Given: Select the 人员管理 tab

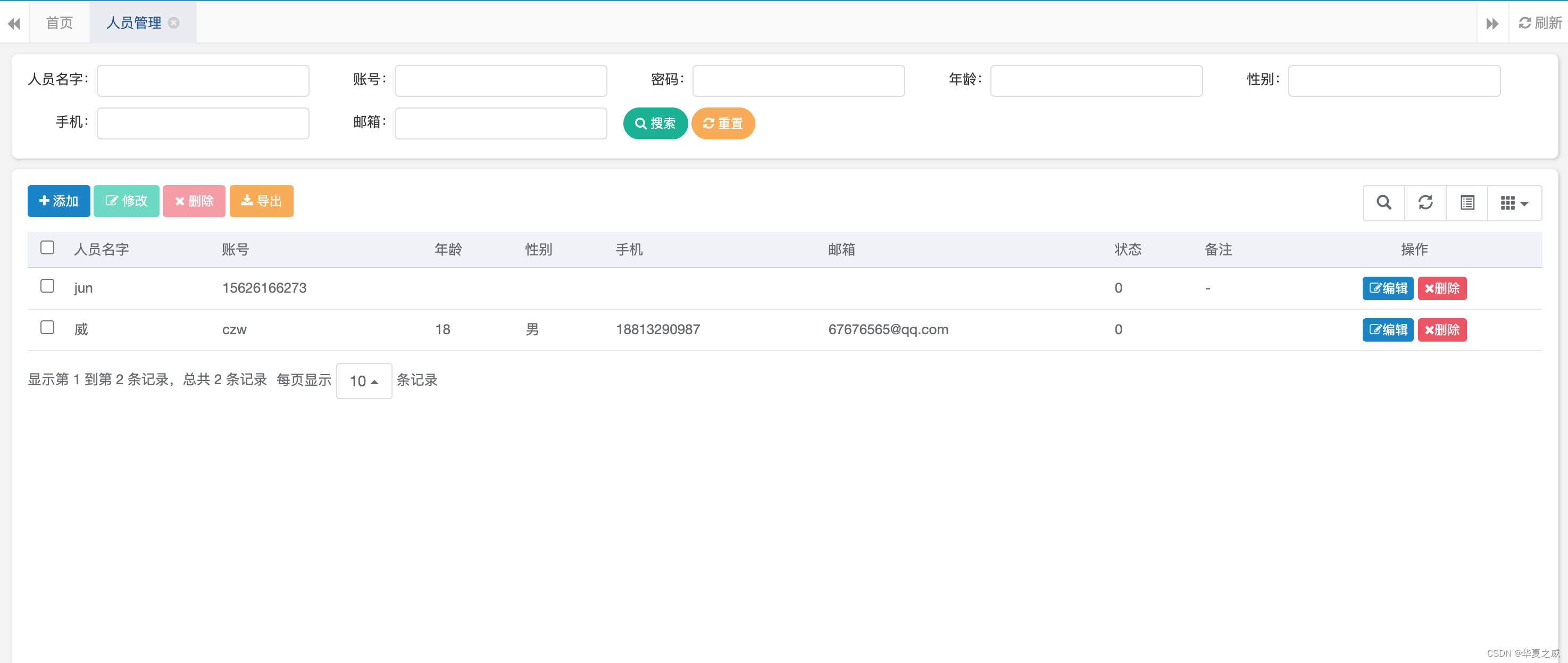Looking at the screenshot, I should [134, 22].
